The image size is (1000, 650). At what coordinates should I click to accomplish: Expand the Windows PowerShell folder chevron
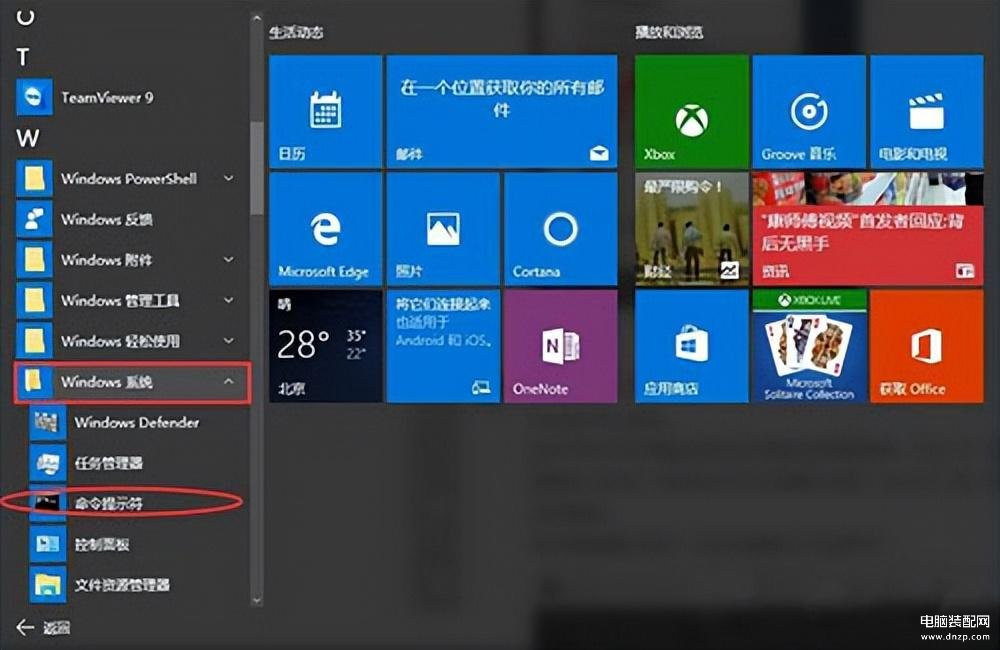tap(228, 179)
